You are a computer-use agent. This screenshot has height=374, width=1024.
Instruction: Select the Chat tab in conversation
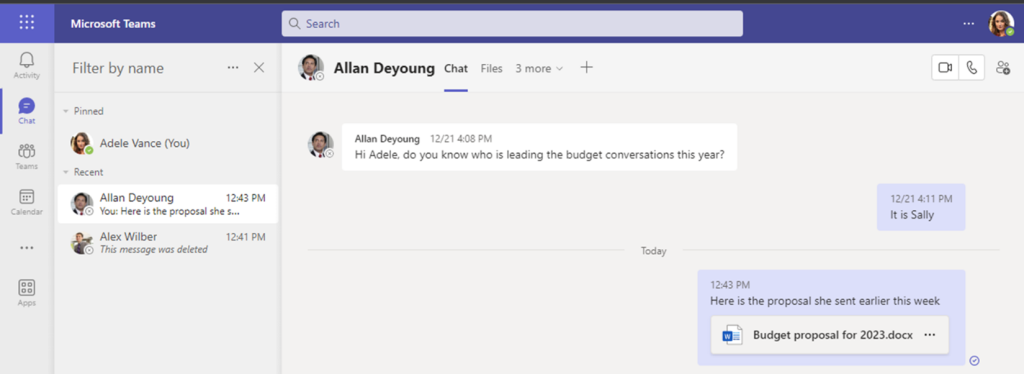pyautogui.click(x=456, y=69)
